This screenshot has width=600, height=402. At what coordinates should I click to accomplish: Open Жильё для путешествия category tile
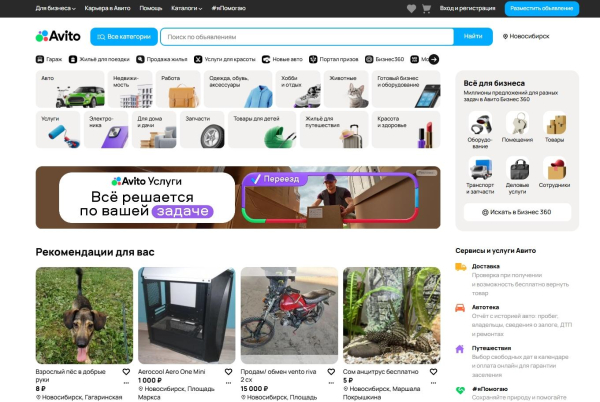pos(334,130)
